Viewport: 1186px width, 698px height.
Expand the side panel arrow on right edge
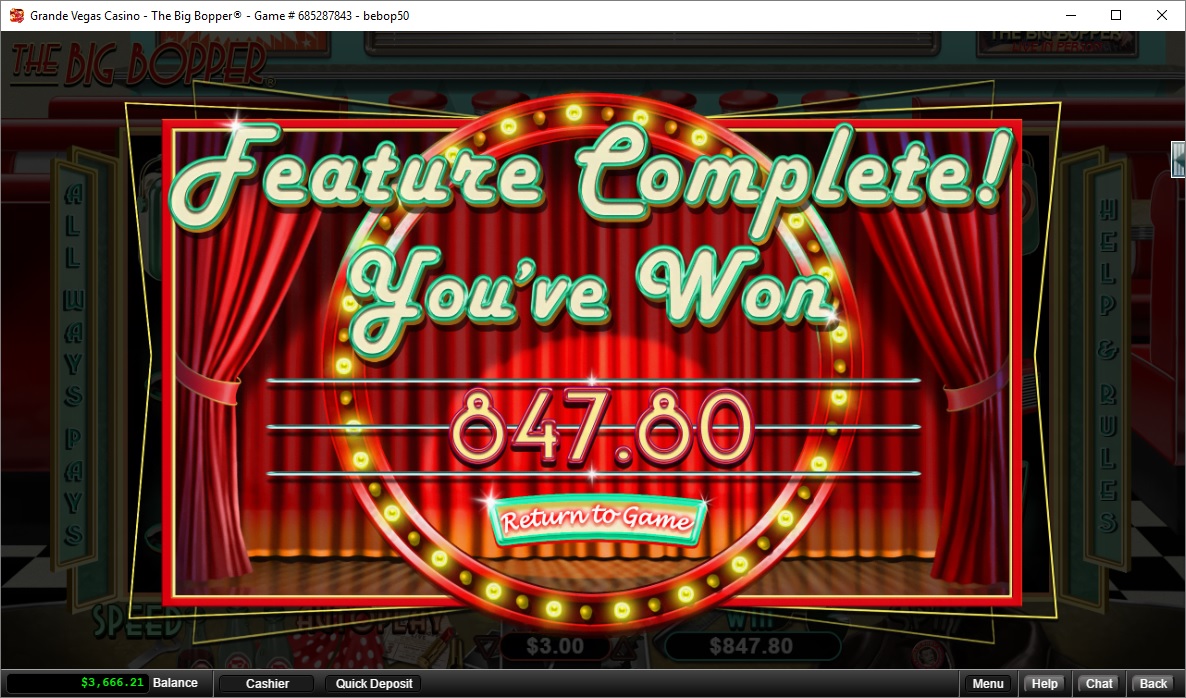[1178, 160]
